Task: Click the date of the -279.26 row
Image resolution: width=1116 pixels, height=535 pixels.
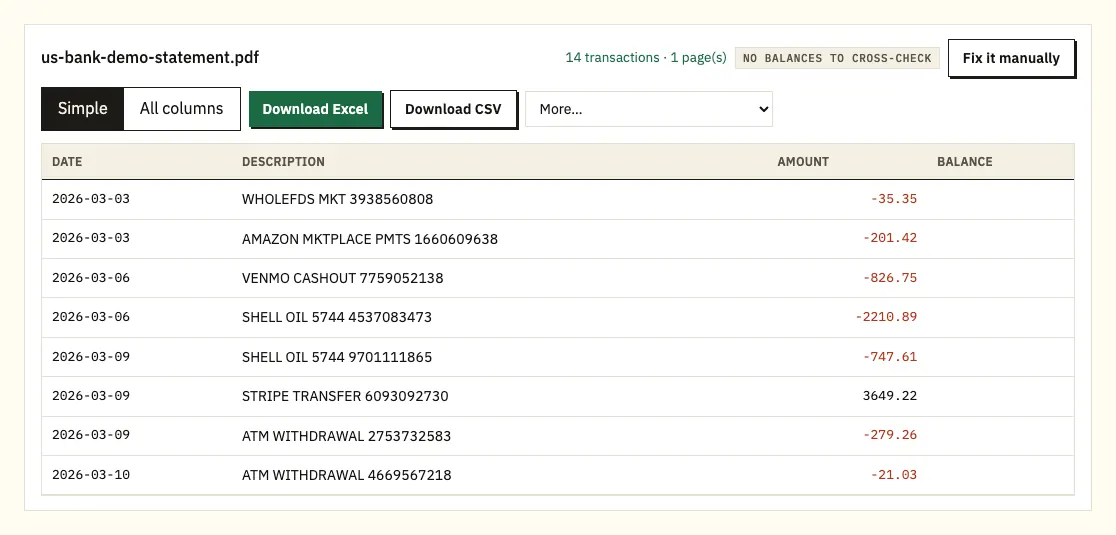Action: click(91, 435)
